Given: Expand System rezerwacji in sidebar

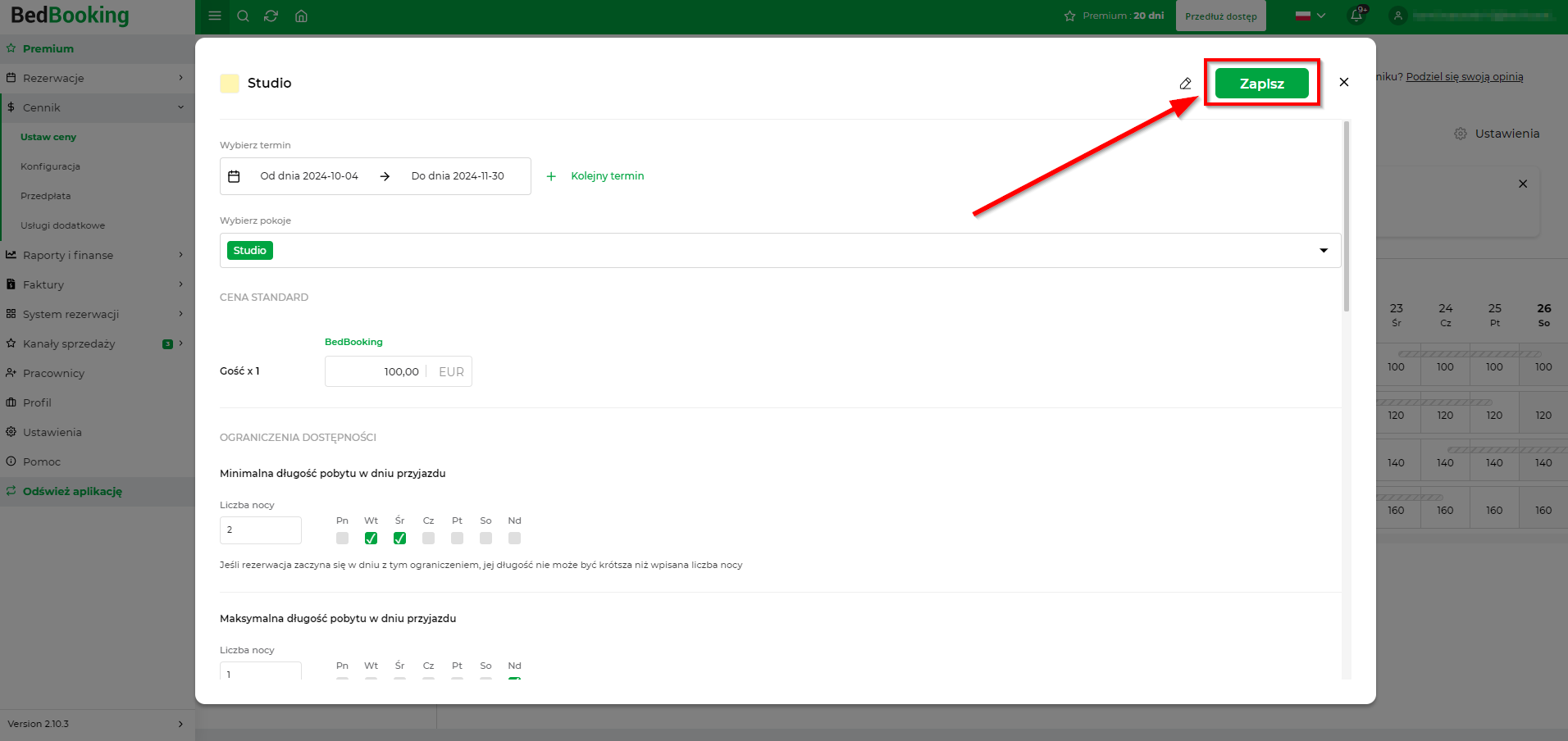Looking at the screenshot, I should (98, 314).
